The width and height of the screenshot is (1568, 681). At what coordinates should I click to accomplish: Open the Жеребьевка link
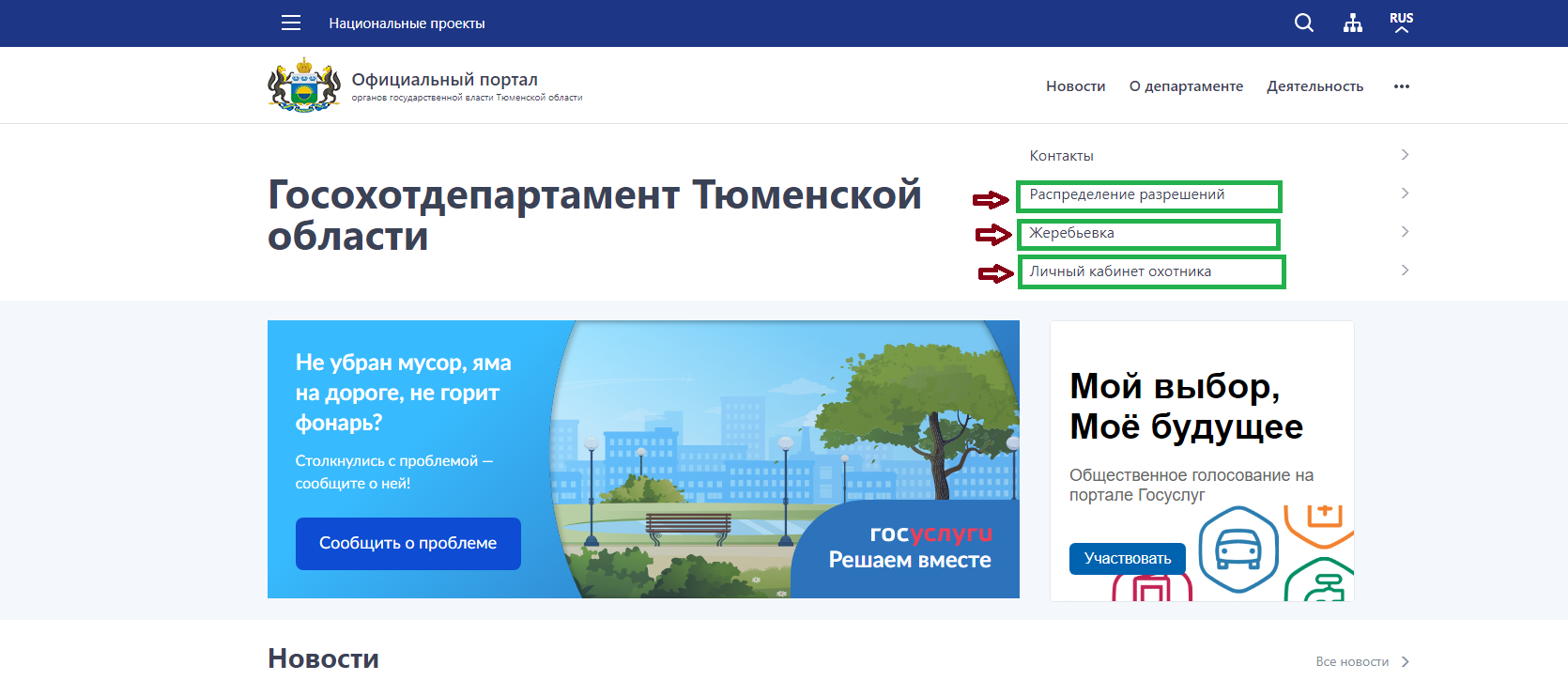[1071, 233]
